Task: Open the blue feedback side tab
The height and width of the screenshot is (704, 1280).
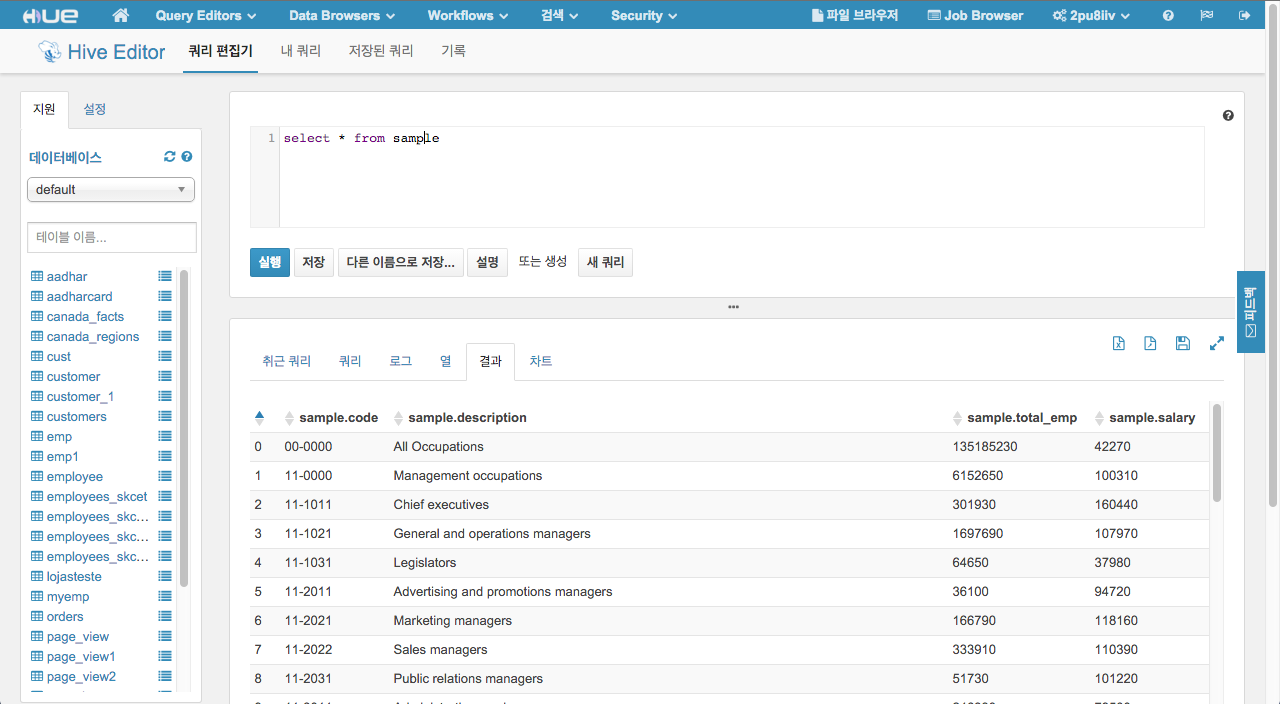Action: pyautogui.click(x=1251, y=312)
